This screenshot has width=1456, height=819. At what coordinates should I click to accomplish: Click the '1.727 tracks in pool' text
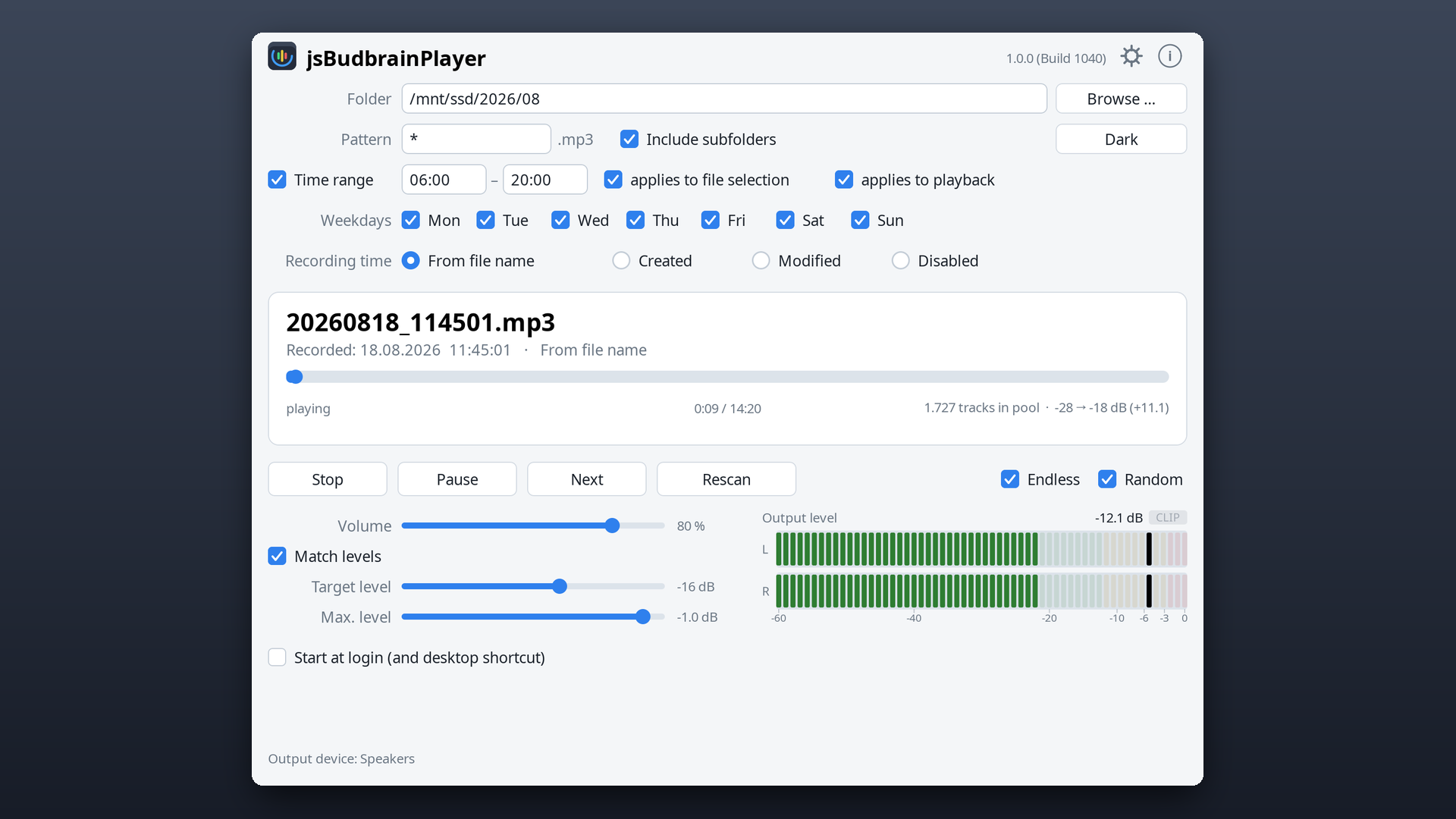pos(981,408)
